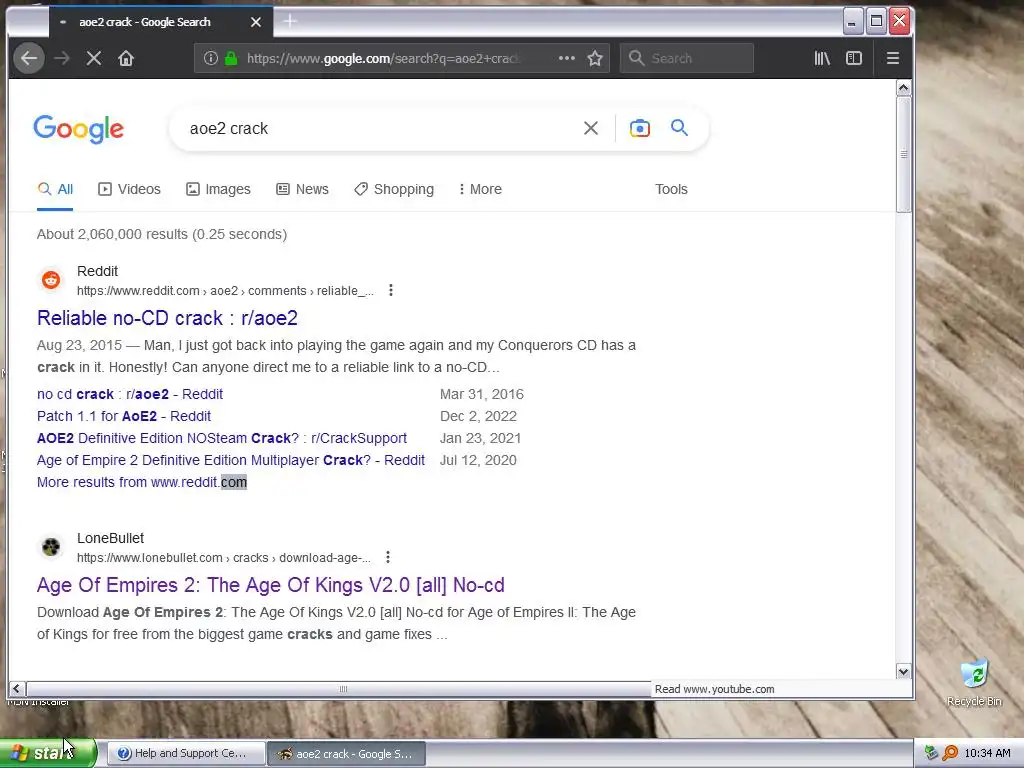Screen dimensions: 1024x768
Task: Select aoe2 crack Google Search taskbar button
Action: (347, 754)
